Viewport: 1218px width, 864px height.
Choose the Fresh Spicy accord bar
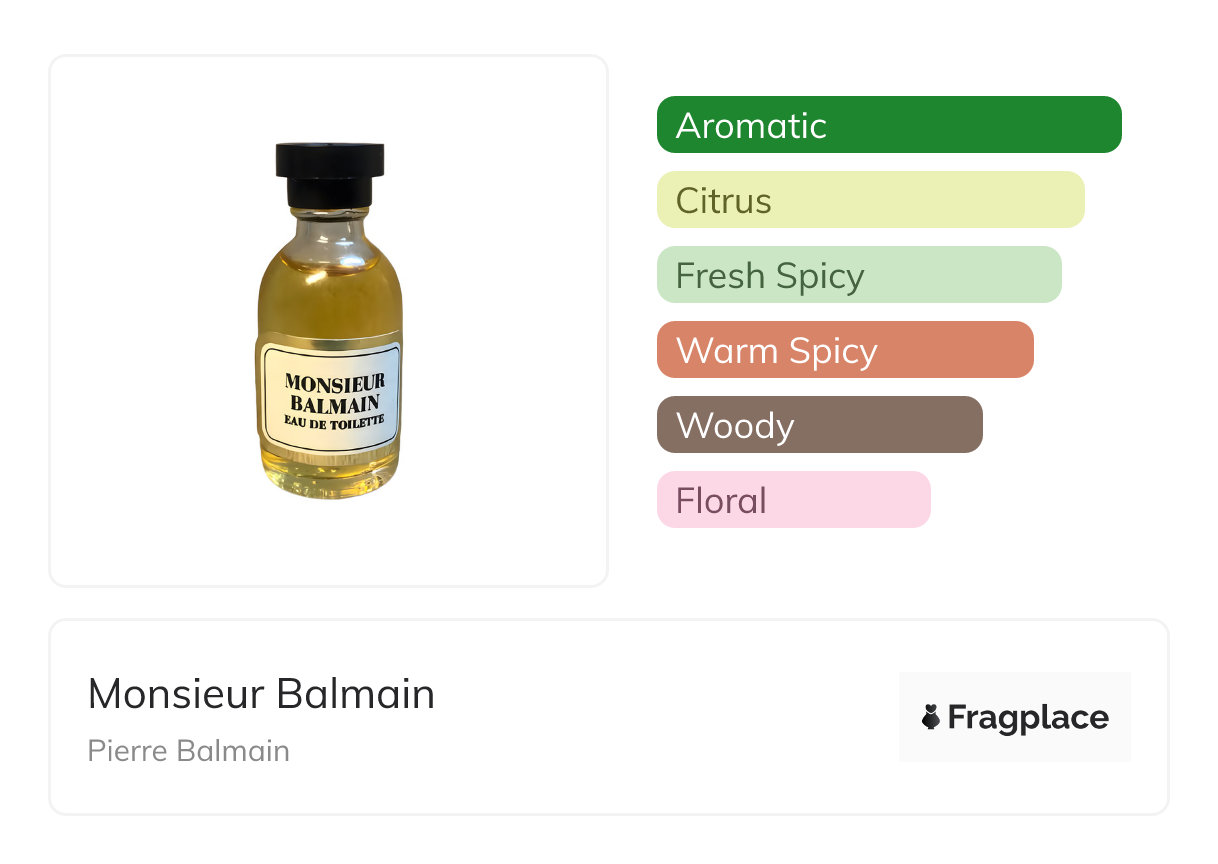point(859,275)
